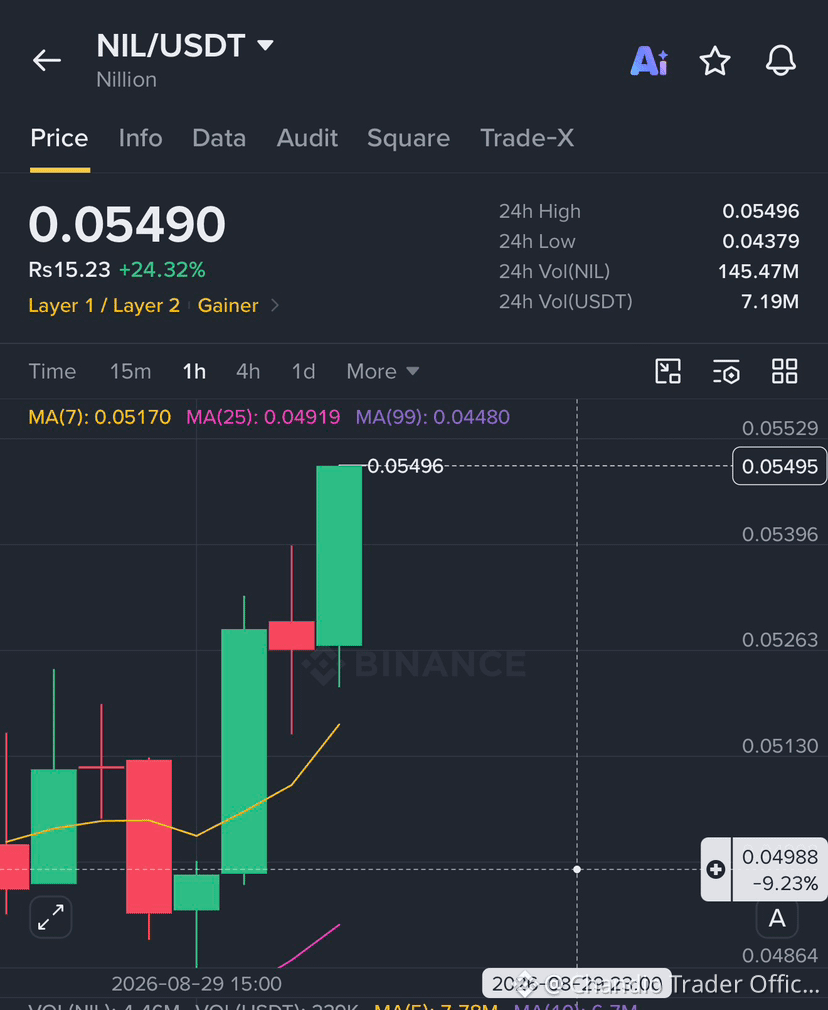Open the grid layout icon

coord(784,371)
